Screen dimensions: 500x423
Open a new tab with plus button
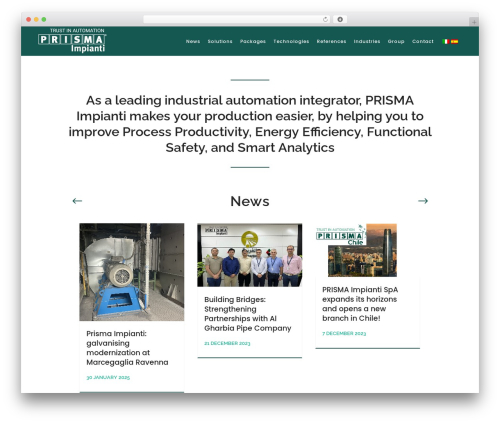474,22
